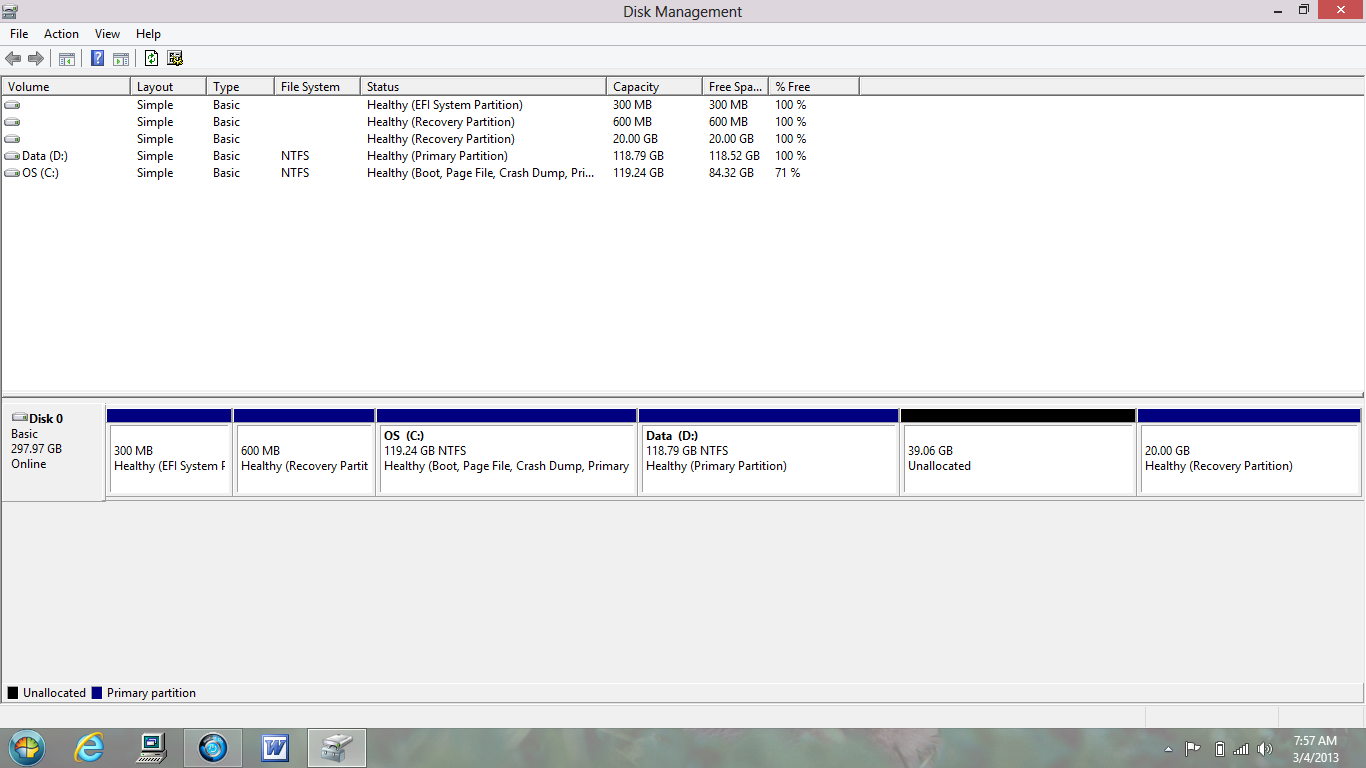Sort volumes by the Capacity column header
The image size is (1366, 768).
point(653,87)
